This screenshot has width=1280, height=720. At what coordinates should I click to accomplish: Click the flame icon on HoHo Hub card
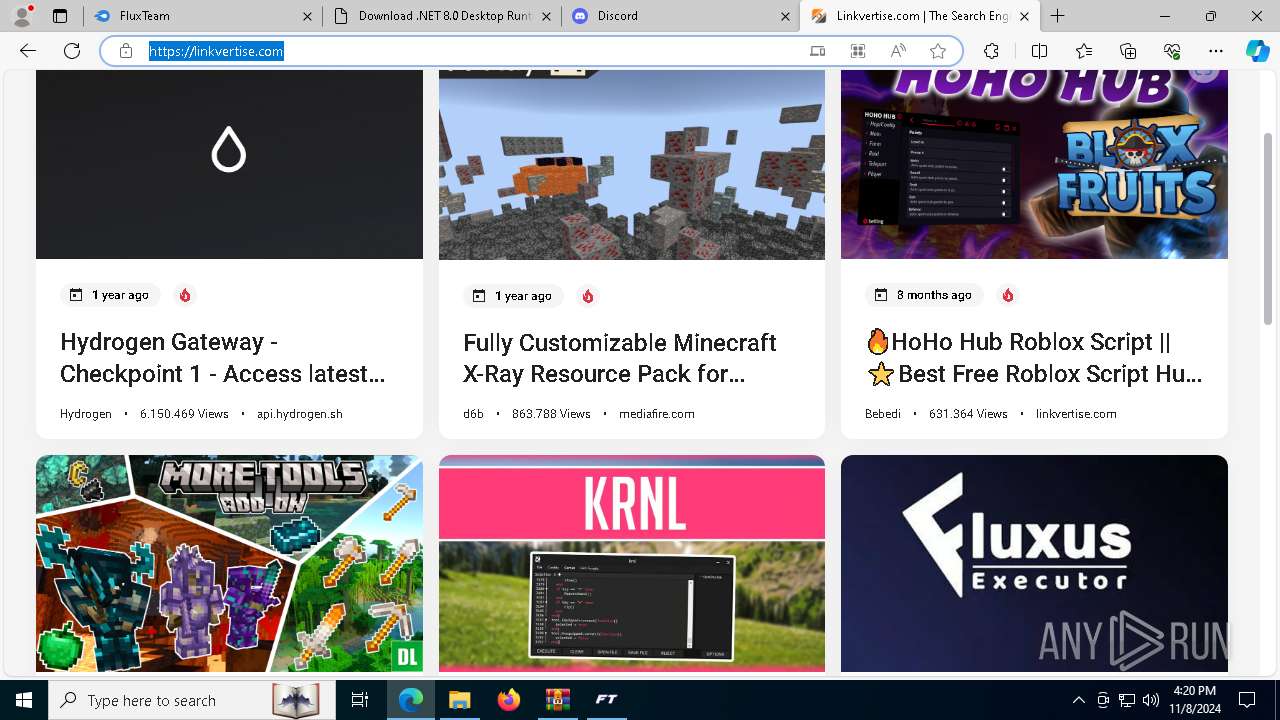tap(1008, 295)
